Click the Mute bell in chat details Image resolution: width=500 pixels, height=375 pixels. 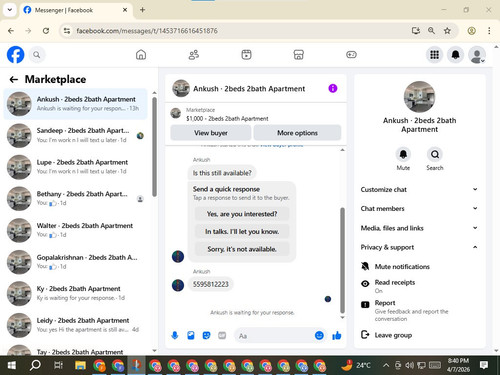[403, 154]
